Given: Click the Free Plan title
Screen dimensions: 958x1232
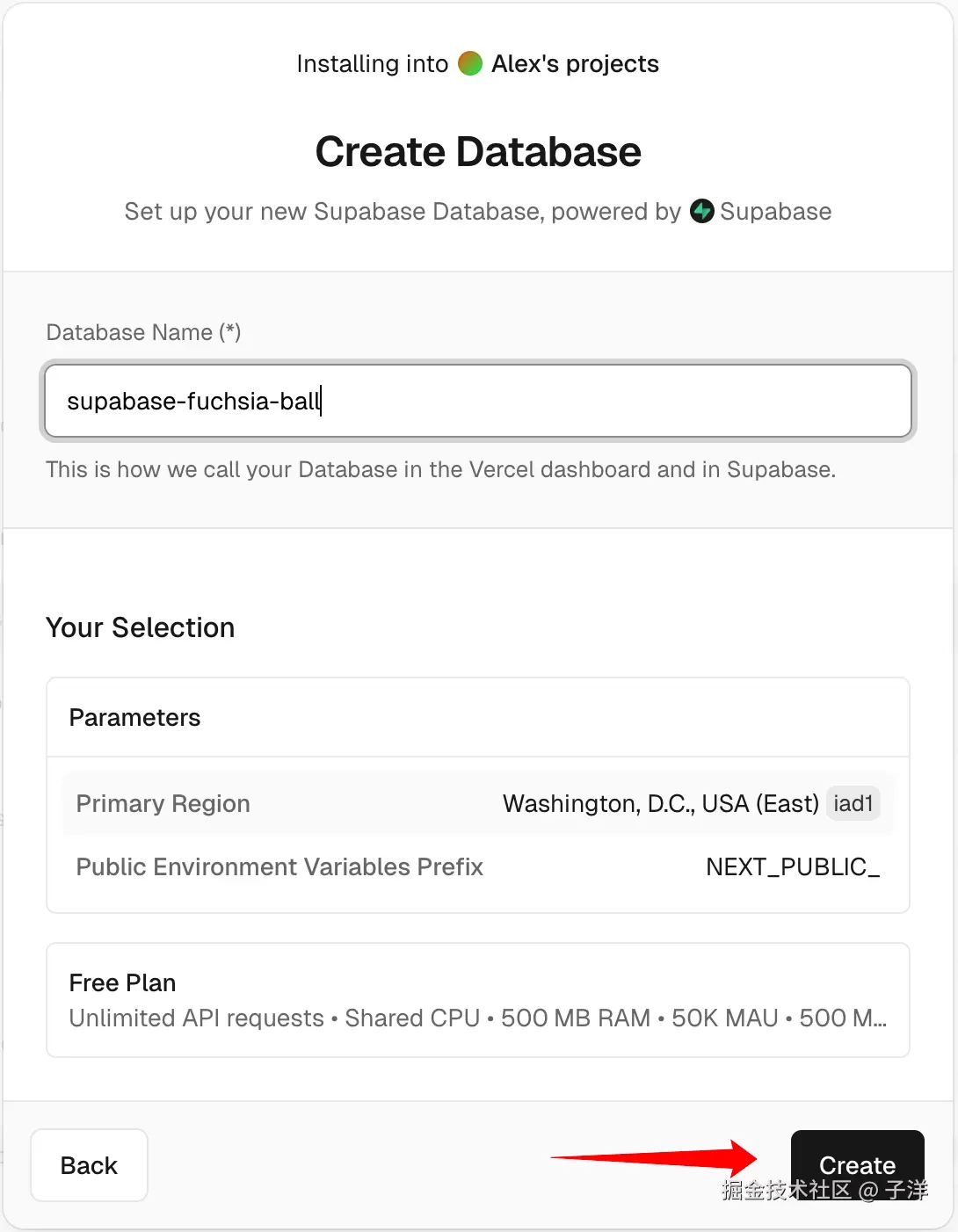Looking at the screenshot, I should (123, 983).
